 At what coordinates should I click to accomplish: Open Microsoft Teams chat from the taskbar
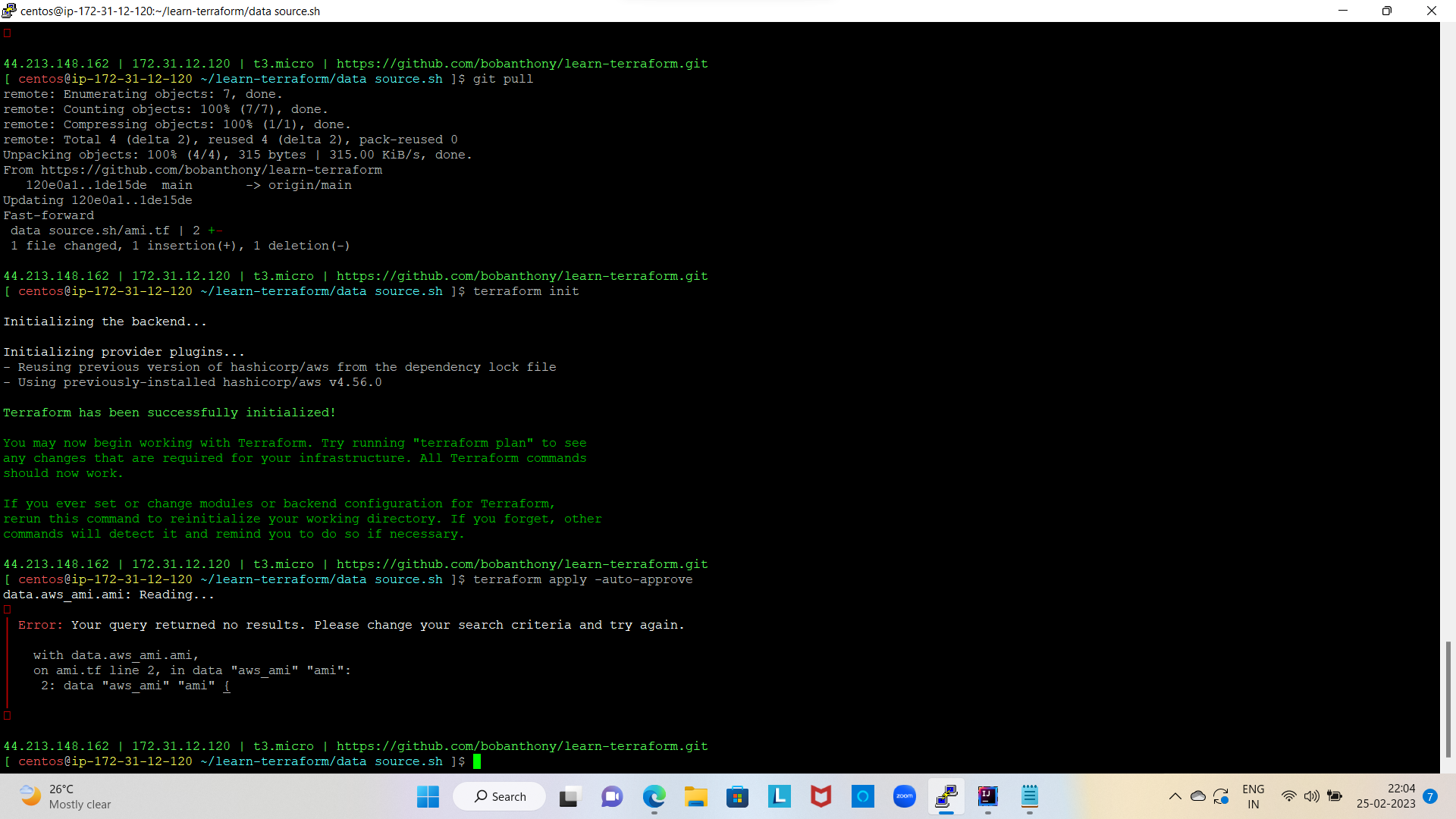(x=612, y=797)
